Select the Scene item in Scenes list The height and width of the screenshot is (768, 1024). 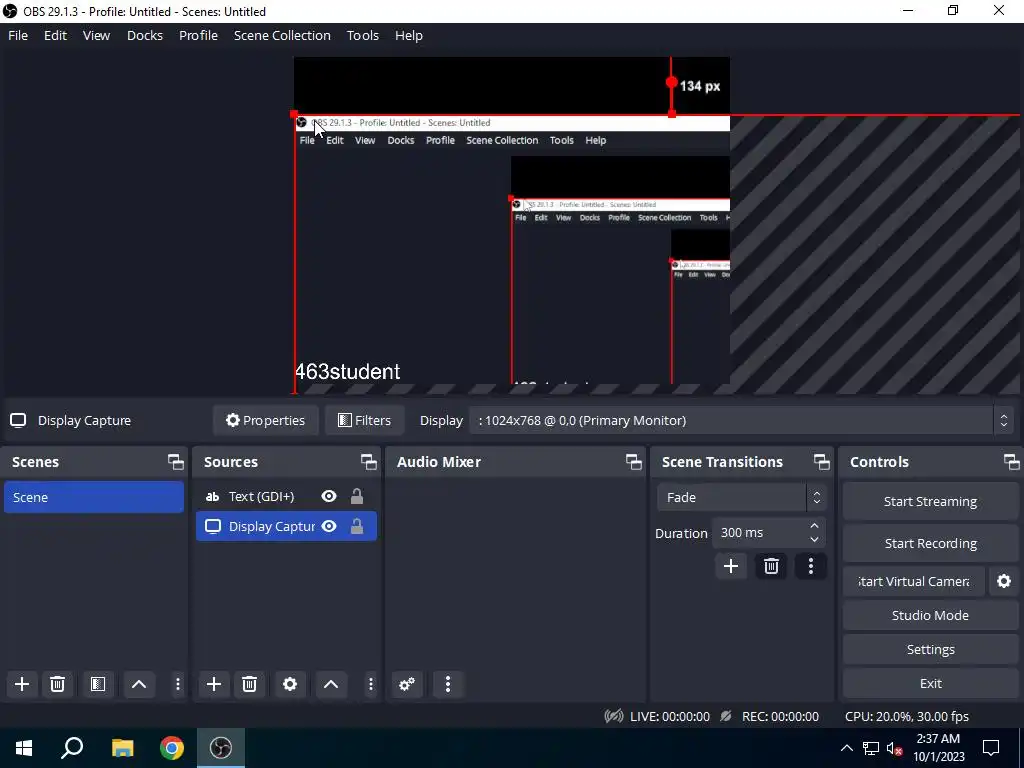[94, 497]
